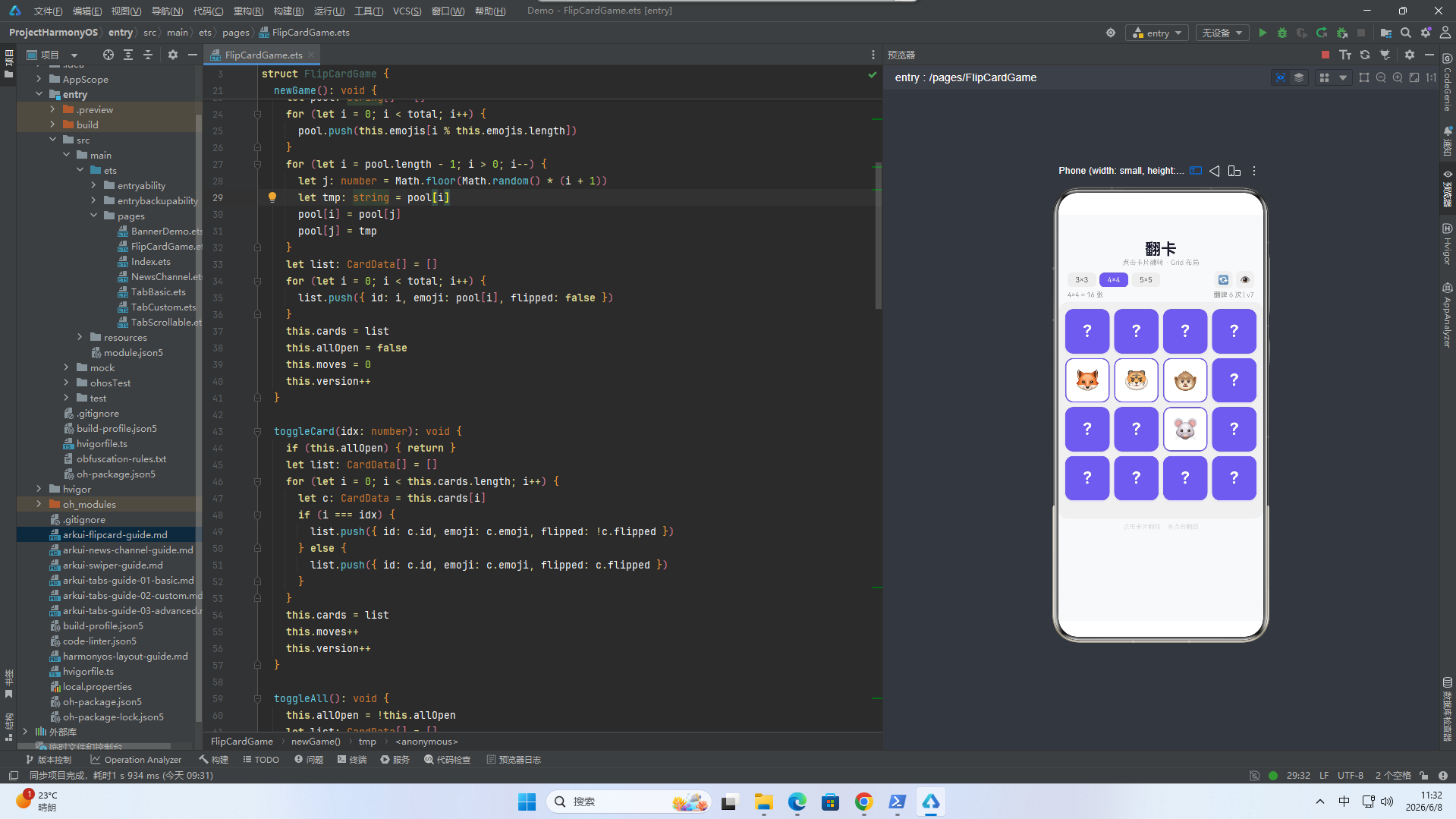The height and width of the screenshot is (819, 1456).
Task: Rotate device with the back triangle icon
Action: (1215, 171)
